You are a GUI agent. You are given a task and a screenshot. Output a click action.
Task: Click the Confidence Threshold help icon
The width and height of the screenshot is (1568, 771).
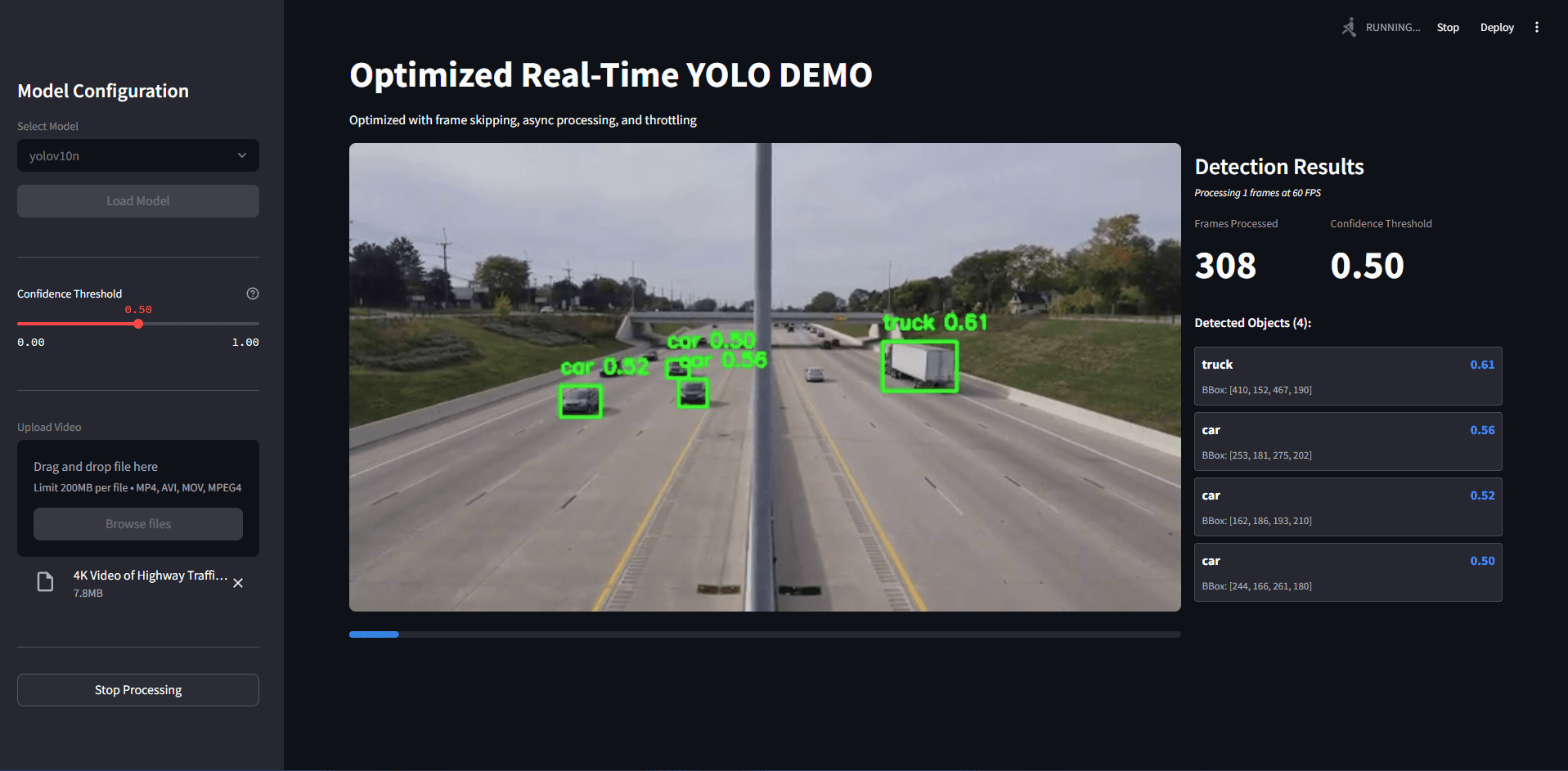pos(253,294)
